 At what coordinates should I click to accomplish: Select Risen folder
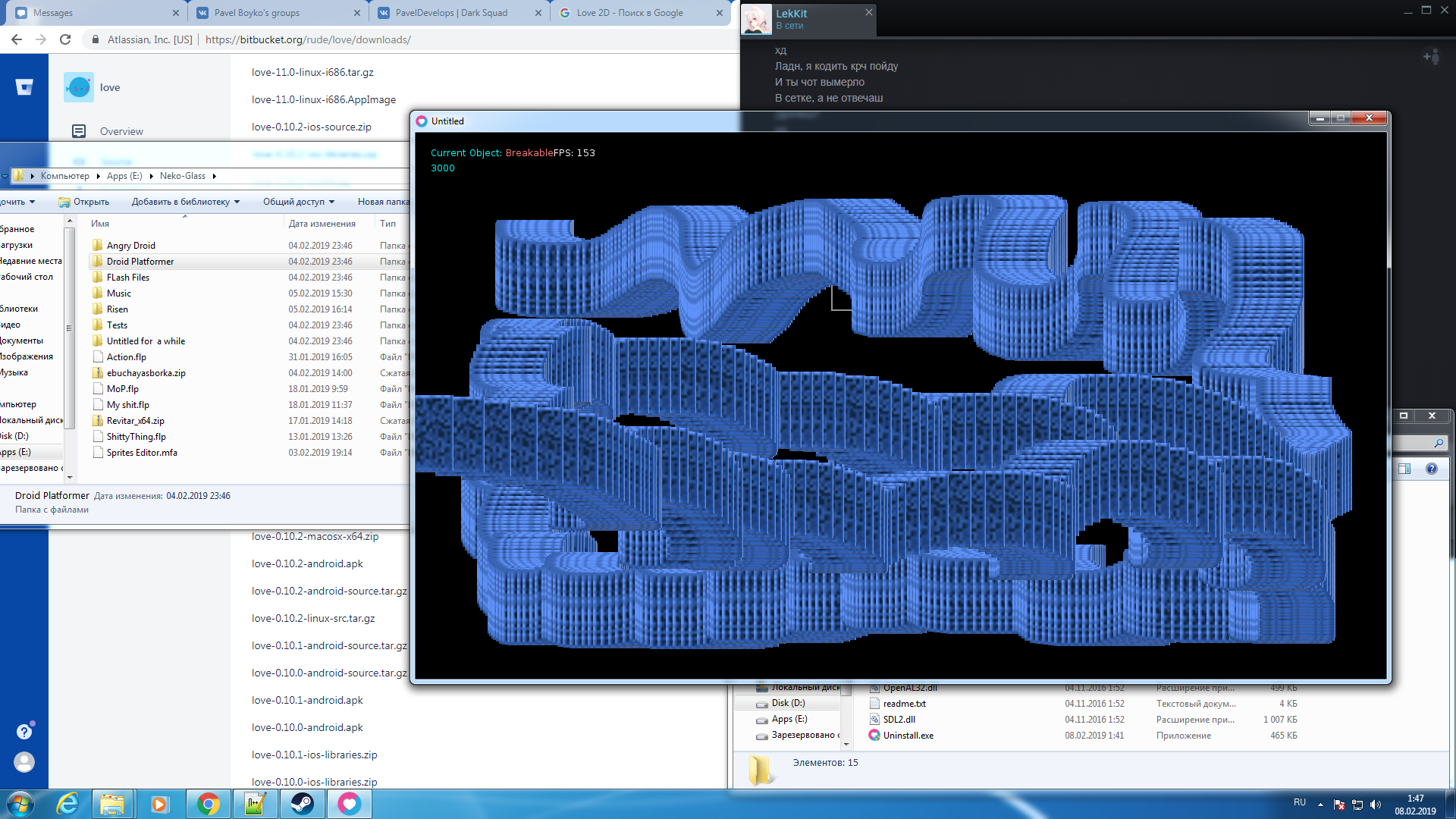(x=117, y=309)
